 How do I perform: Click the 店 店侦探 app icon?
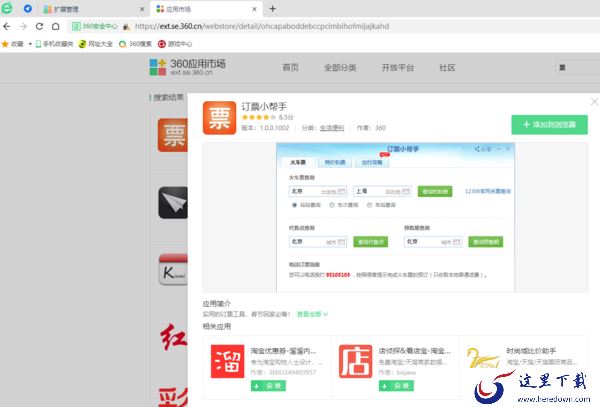(355, 361)
